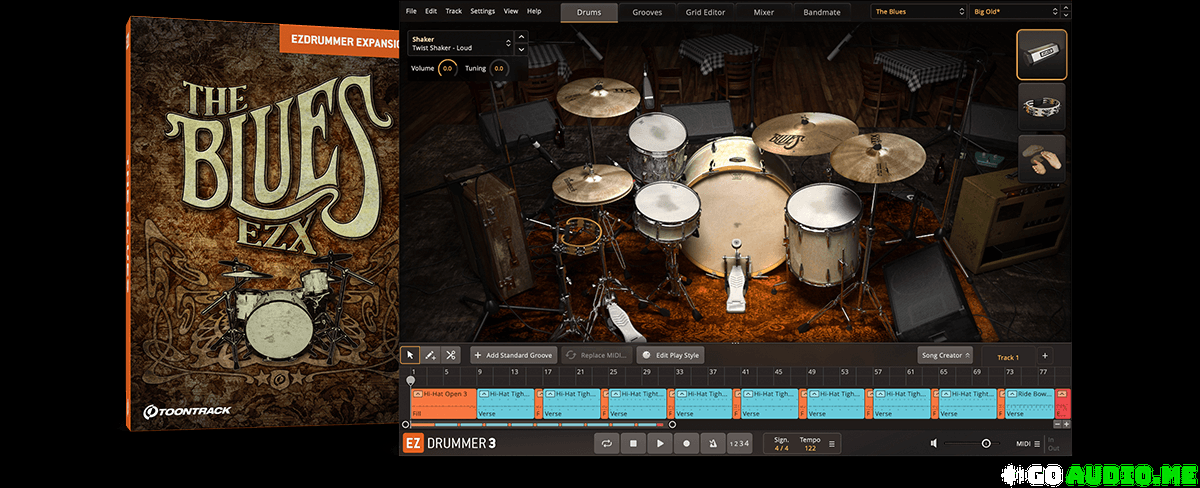The image size is (1200, 488).
Task: Open the Help menu
Action: [534, 11]
